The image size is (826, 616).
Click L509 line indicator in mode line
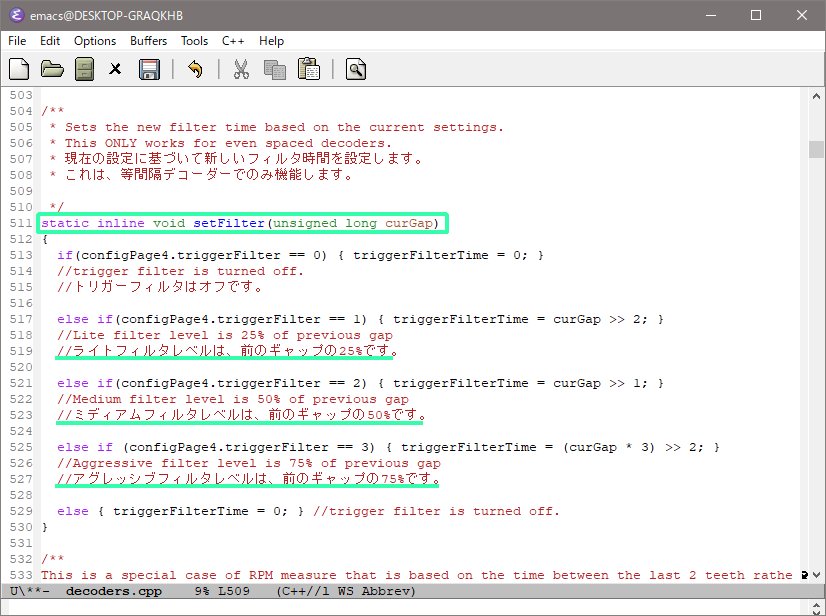tap(234, 591)
